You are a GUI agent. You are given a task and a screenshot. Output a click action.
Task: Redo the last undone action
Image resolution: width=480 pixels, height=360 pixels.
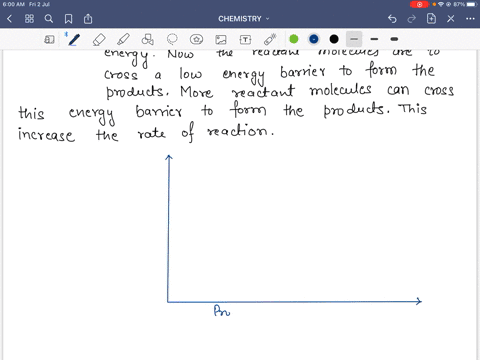pos(412,19)
